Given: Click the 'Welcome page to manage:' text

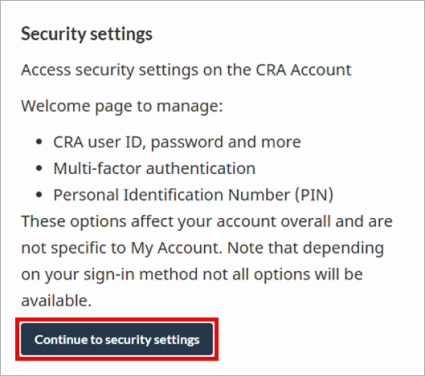Looking at the screenshot, I should click(x=122, y=106).
